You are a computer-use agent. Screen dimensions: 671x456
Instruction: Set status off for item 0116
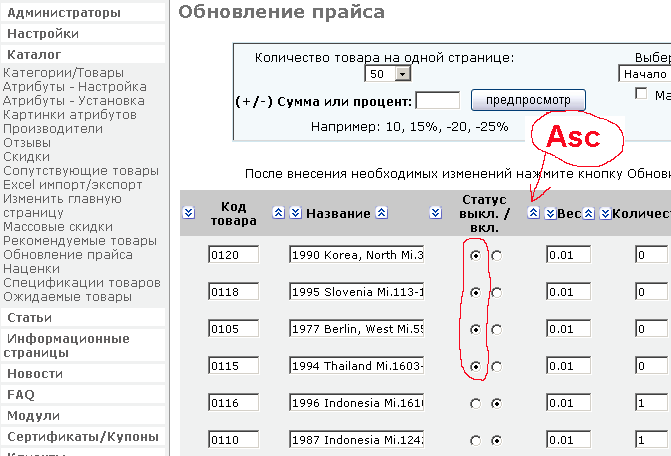[x=475, y=403]
